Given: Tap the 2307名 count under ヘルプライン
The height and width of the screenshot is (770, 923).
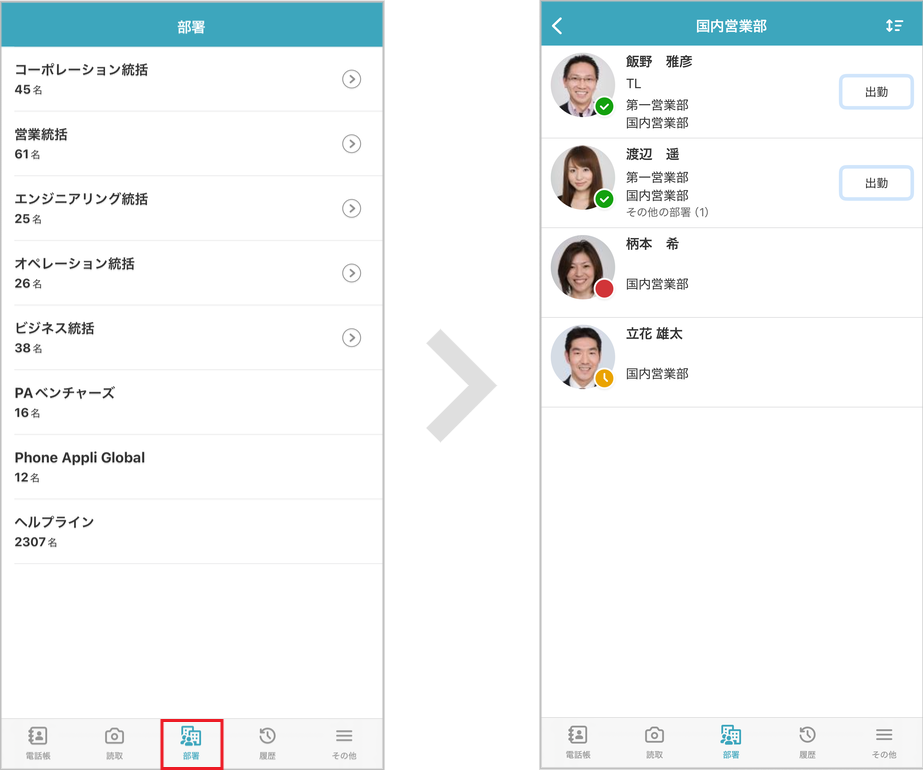Looking at the screenshot, I should [36, 542].
